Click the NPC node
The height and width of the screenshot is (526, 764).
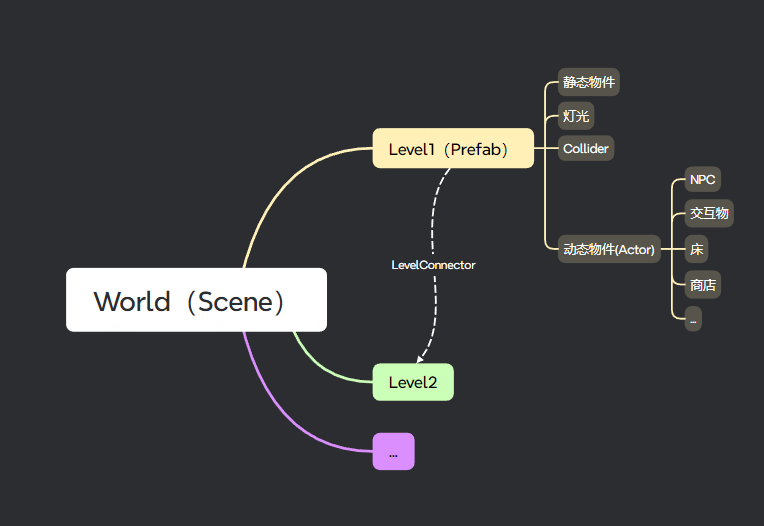point(702,180)
